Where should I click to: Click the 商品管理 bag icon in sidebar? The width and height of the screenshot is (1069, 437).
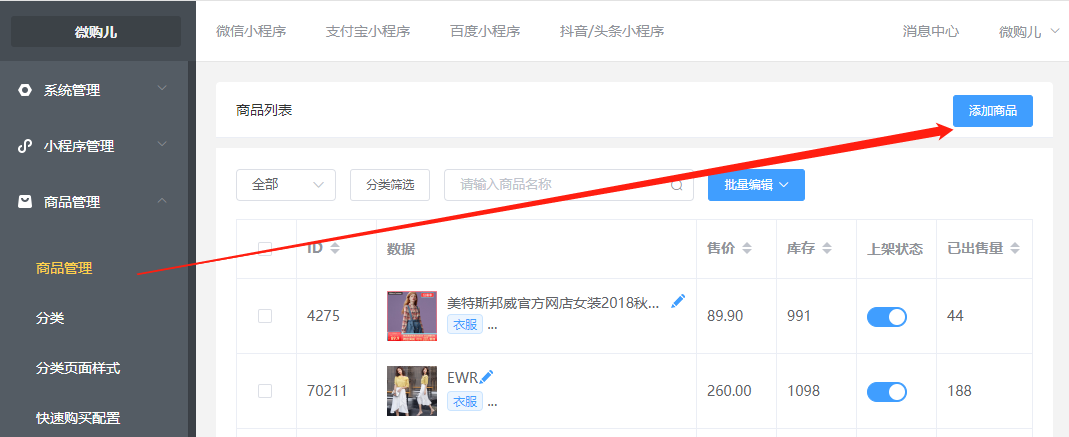25,202
